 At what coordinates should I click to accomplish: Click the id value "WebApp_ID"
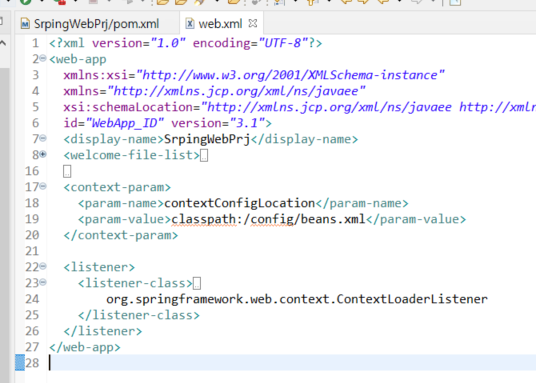tap(125, 123)
